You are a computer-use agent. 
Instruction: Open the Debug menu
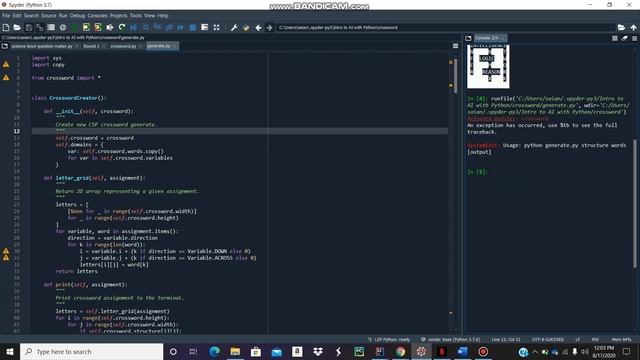point(77,16)
